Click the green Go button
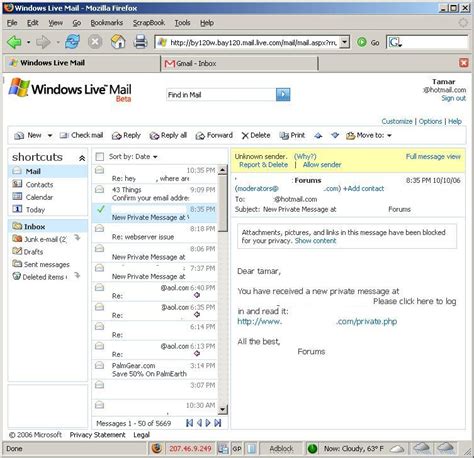This screenshot has width=474, height=458. pyautogui.click(x=368, y=42)
